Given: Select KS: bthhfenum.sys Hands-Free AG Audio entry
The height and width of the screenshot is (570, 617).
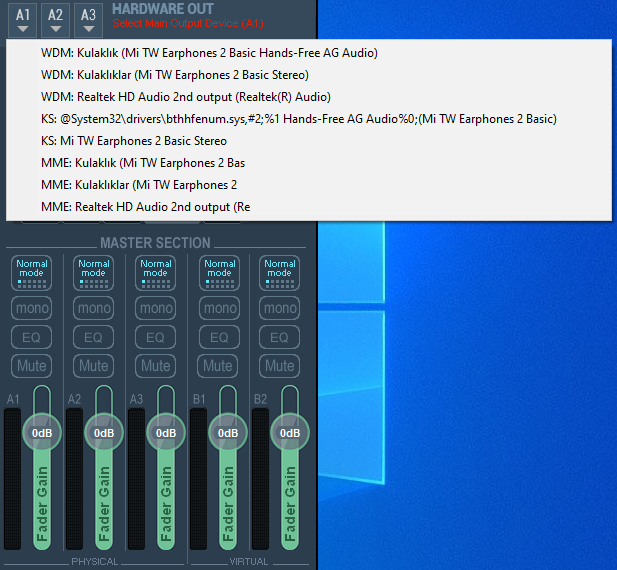Looking at the screenshot, I should (308, 119).
